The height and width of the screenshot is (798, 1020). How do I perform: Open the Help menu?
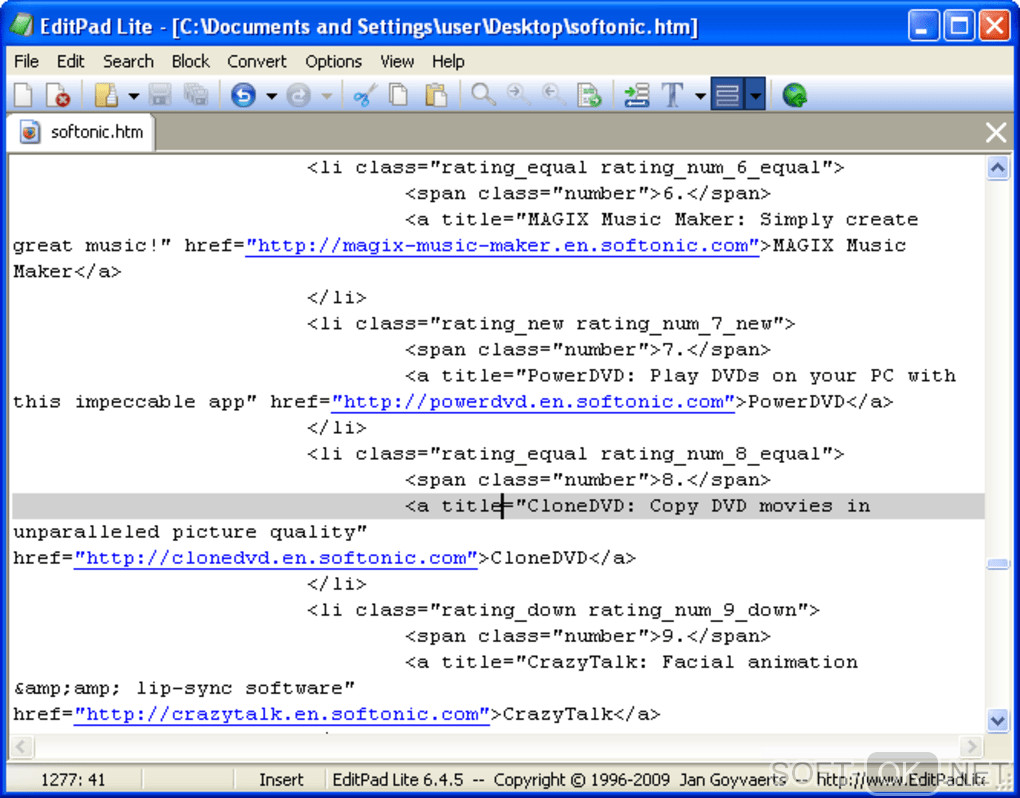pyautogui.click(x=448, y=61)
